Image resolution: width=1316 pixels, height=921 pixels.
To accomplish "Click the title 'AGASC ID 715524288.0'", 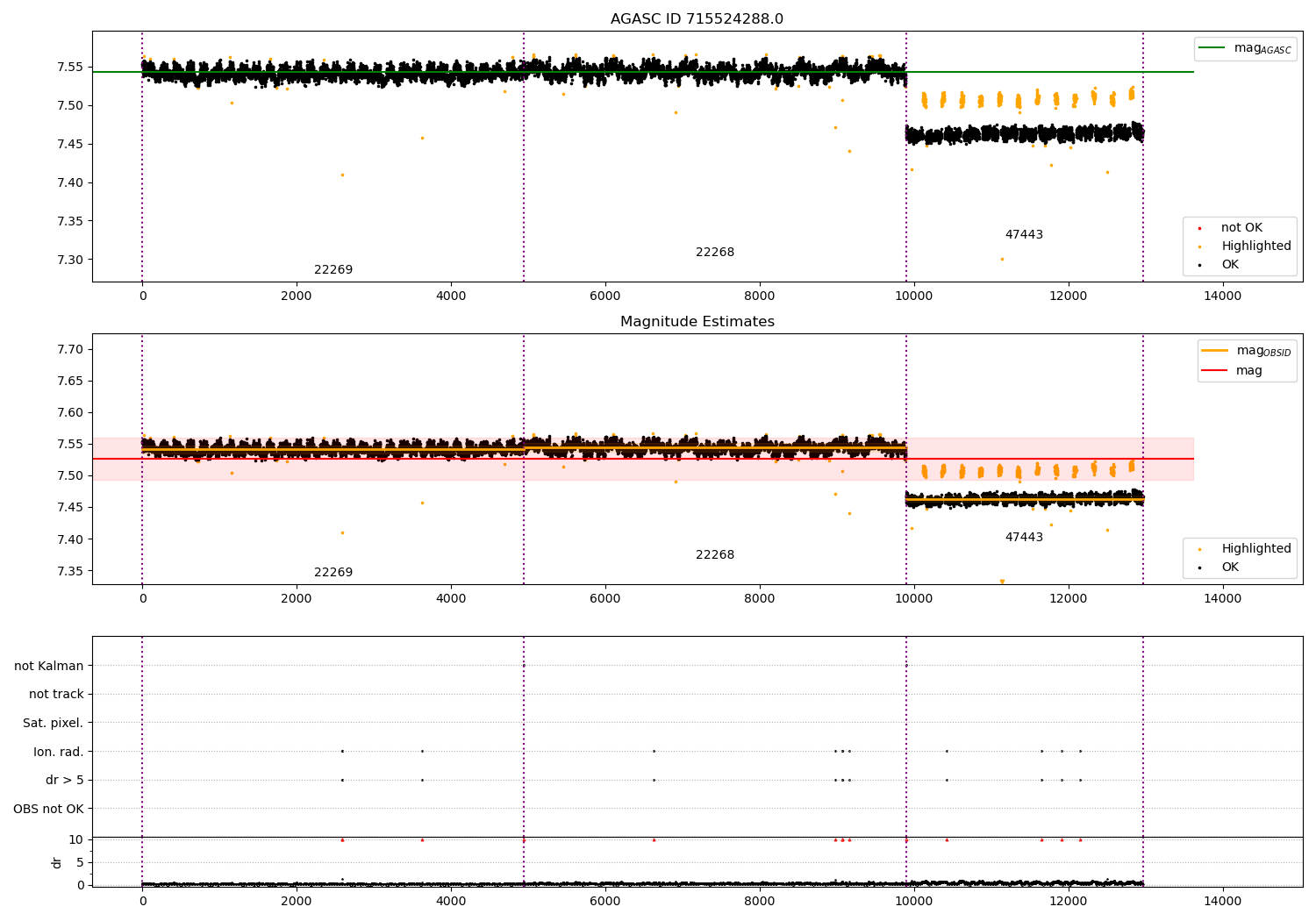I will coord(697,19).
